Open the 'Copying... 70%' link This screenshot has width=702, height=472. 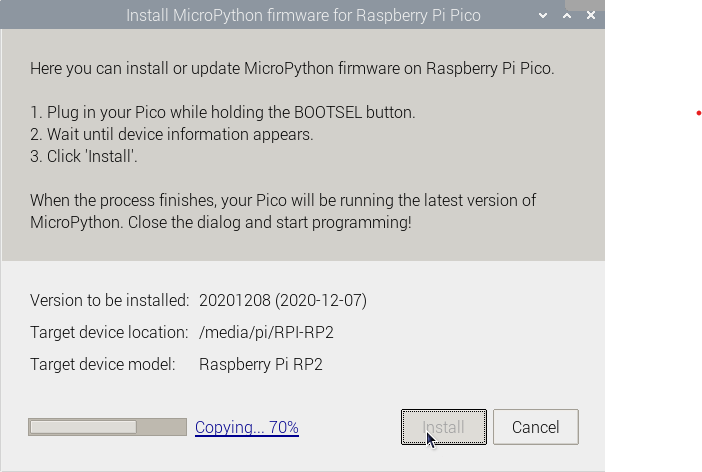point(247,427)
